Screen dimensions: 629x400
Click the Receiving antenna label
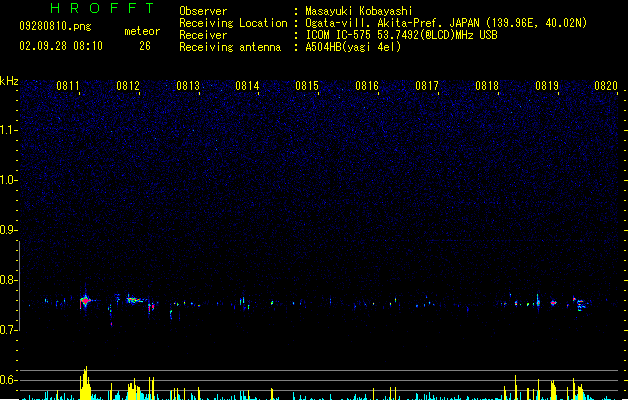pos(230,47)
